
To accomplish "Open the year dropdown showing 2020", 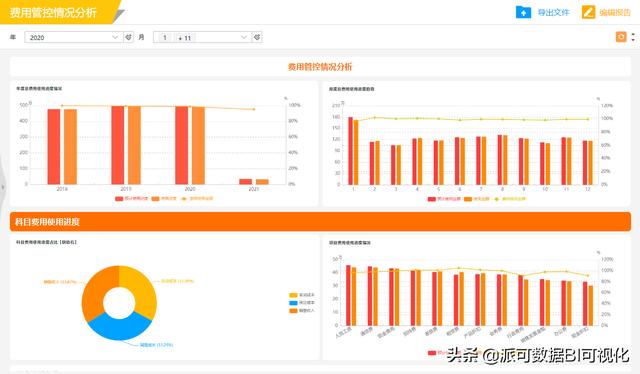I will click(x=73, y=37).
